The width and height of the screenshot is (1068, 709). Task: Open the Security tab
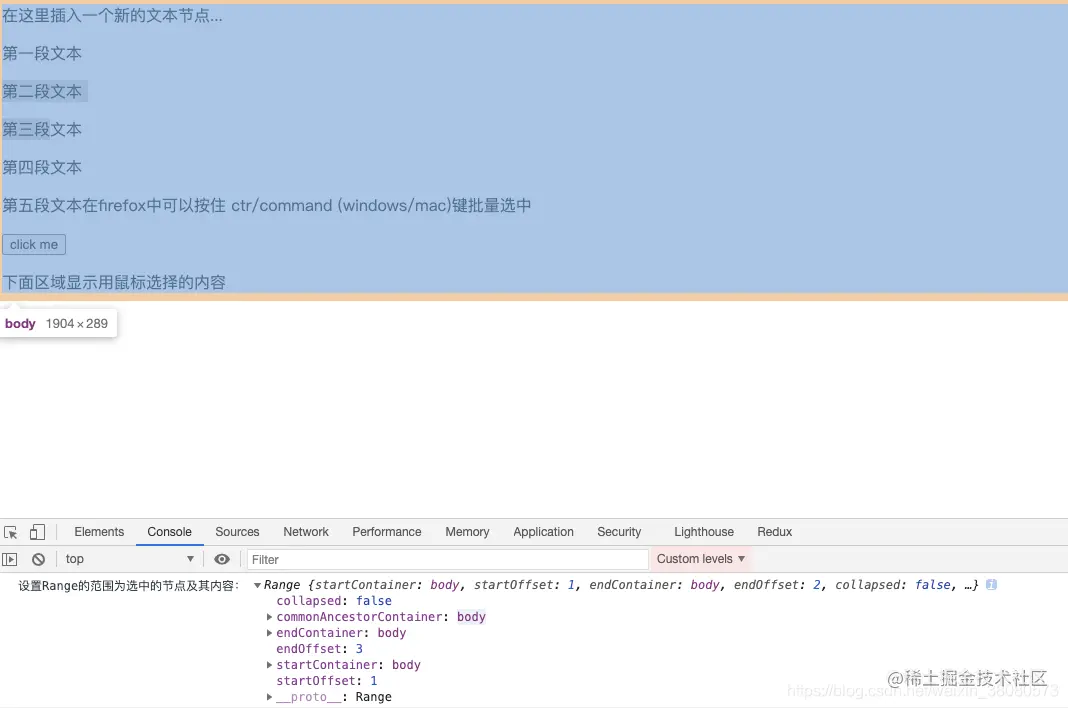click(x=619, y=532)
